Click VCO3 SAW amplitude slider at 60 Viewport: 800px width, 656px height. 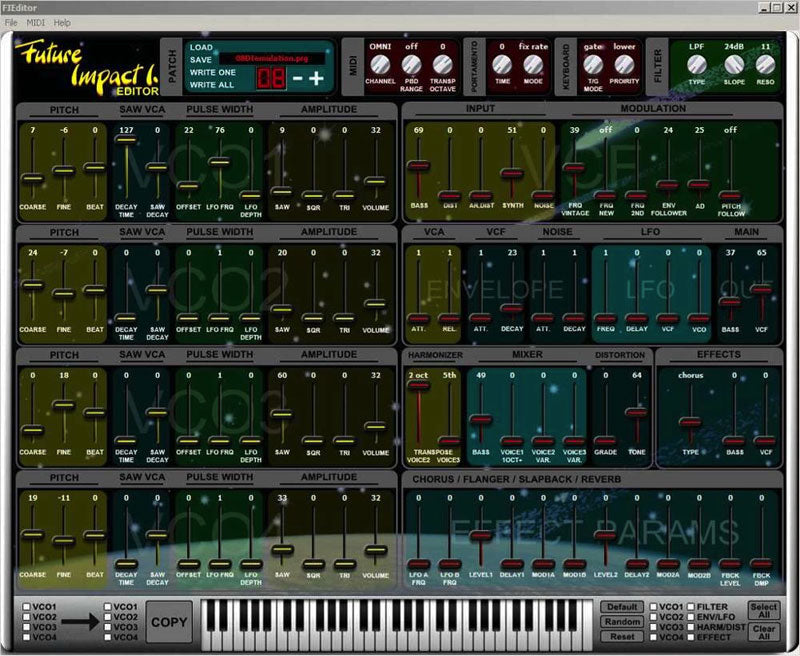pos(282,414)
